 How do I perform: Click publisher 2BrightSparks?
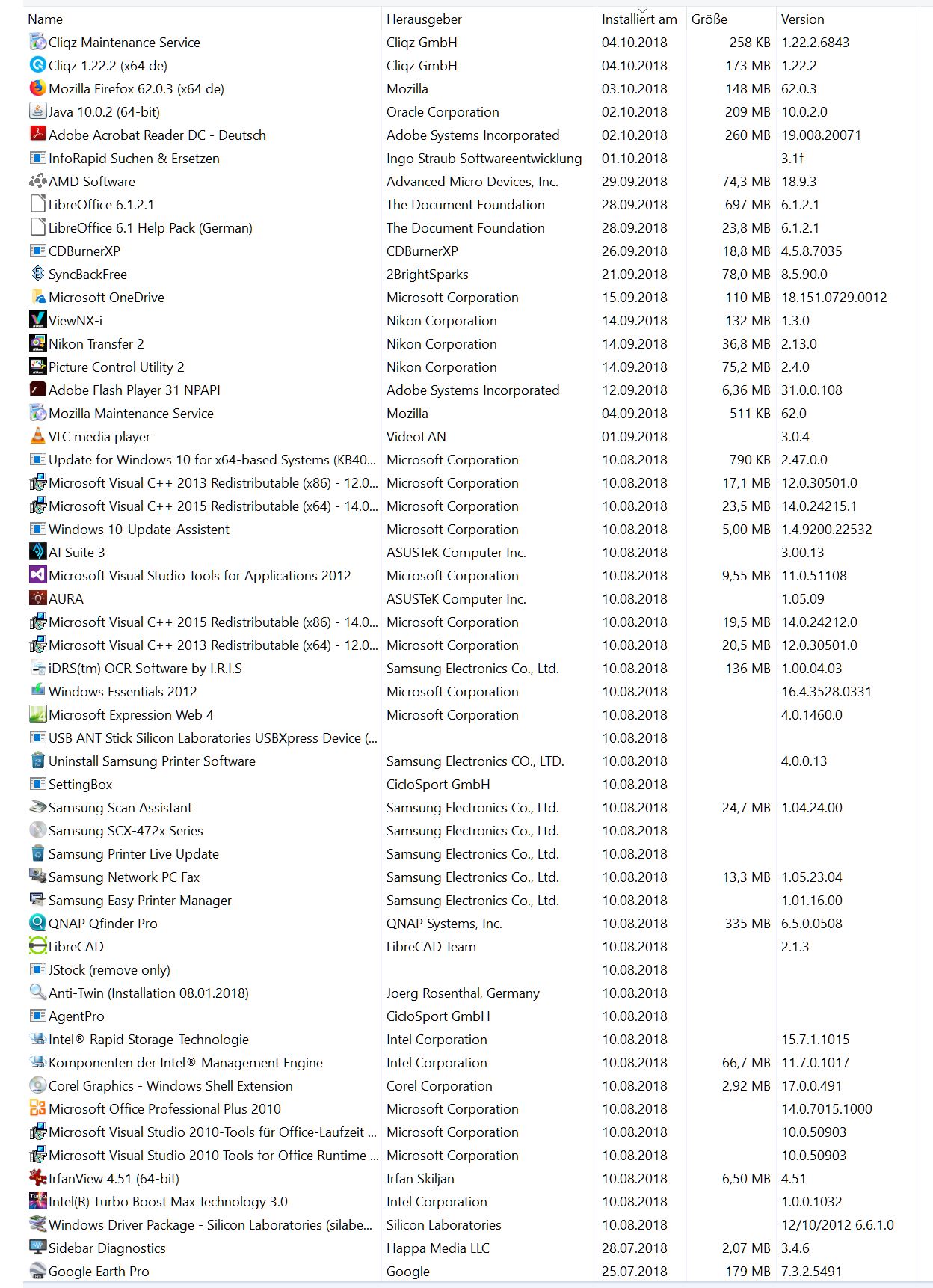click(428, 274)
